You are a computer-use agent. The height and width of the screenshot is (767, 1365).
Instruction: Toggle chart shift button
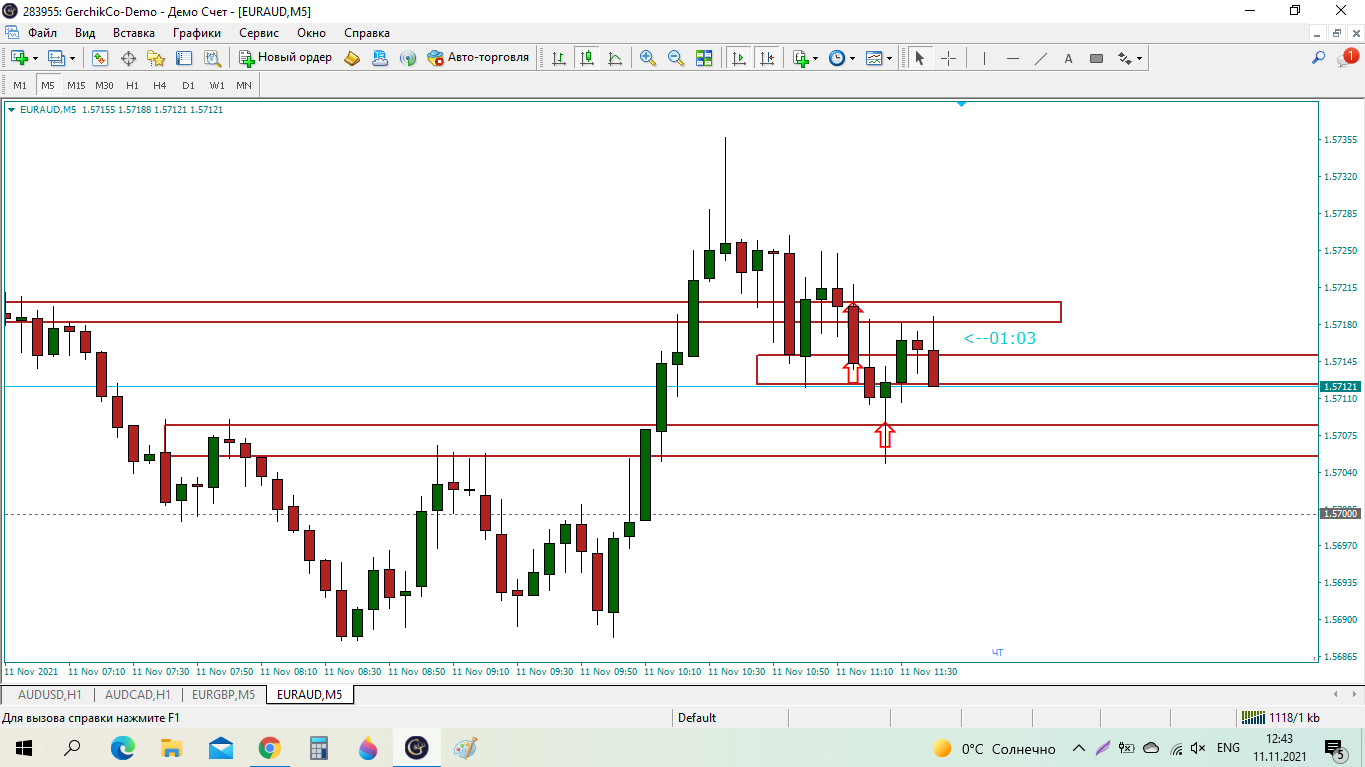pyautogui.click(x=767, y=58)
